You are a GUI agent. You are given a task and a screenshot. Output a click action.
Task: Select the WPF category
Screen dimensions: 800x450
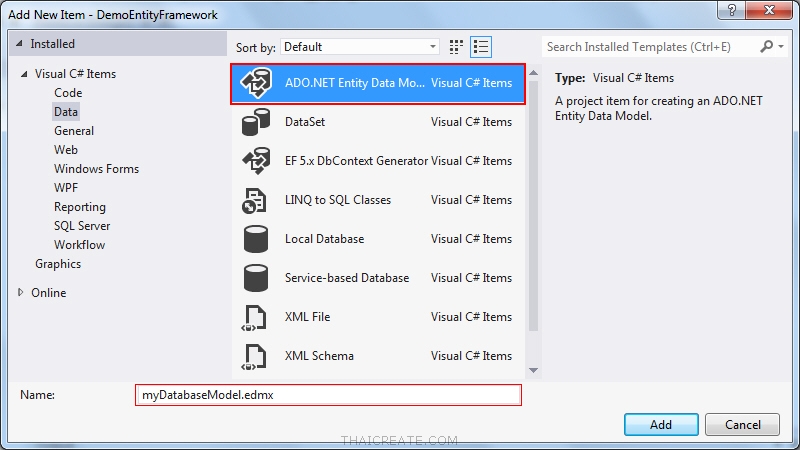(x=66, y=188)
